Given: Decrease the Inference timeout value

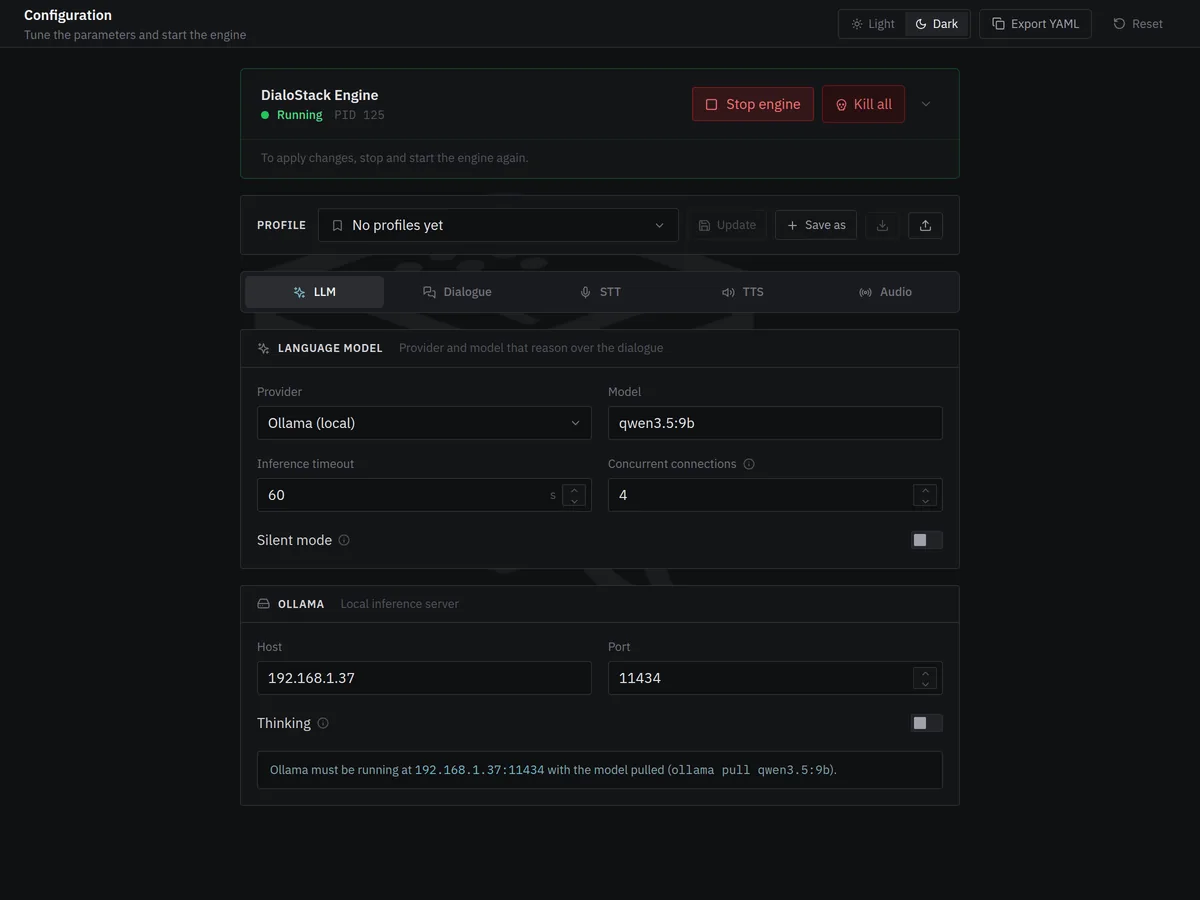Looking at the screenshot, I should click(574, 501).
